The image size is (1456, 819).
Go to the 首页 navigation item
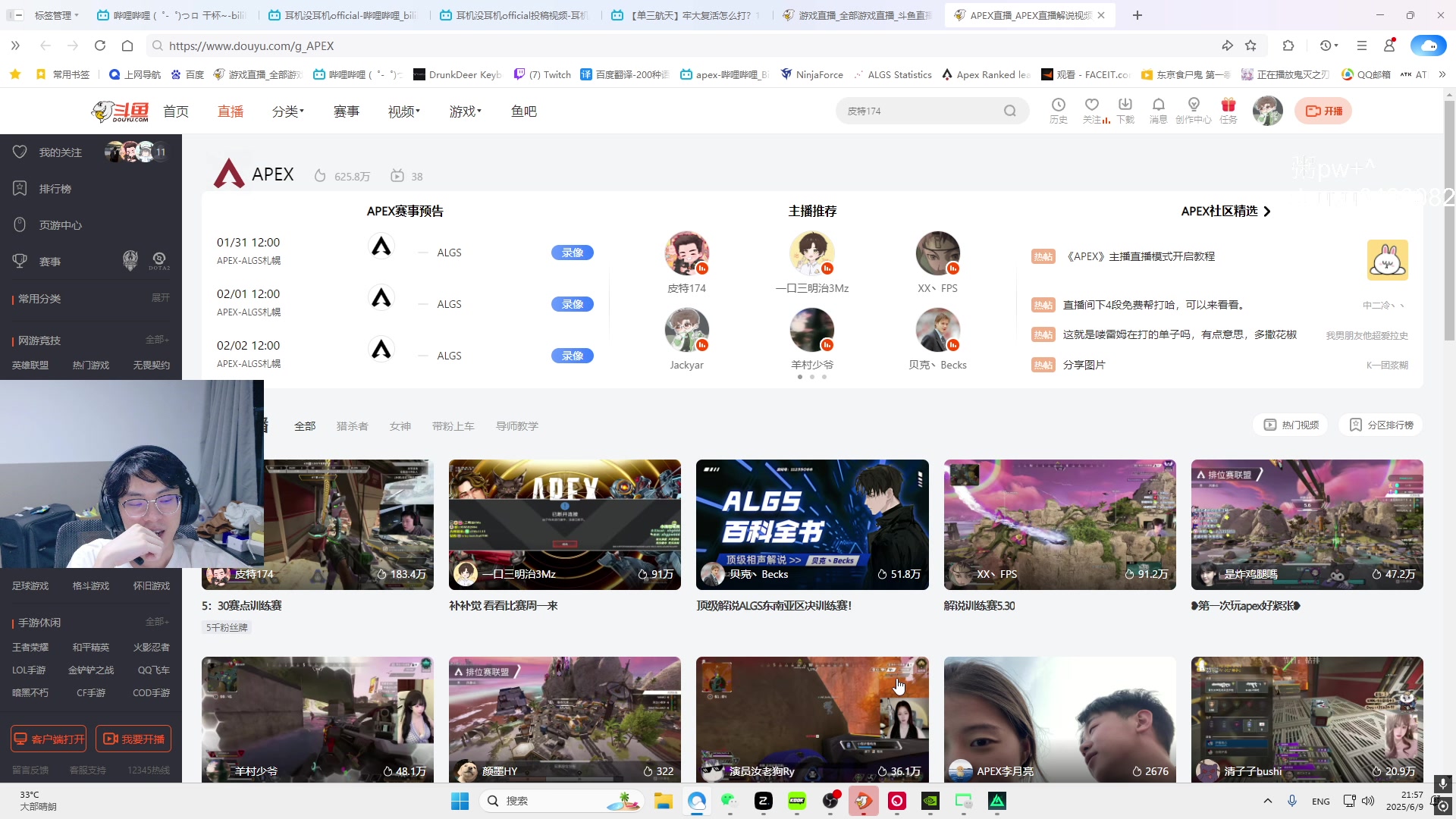176,111
